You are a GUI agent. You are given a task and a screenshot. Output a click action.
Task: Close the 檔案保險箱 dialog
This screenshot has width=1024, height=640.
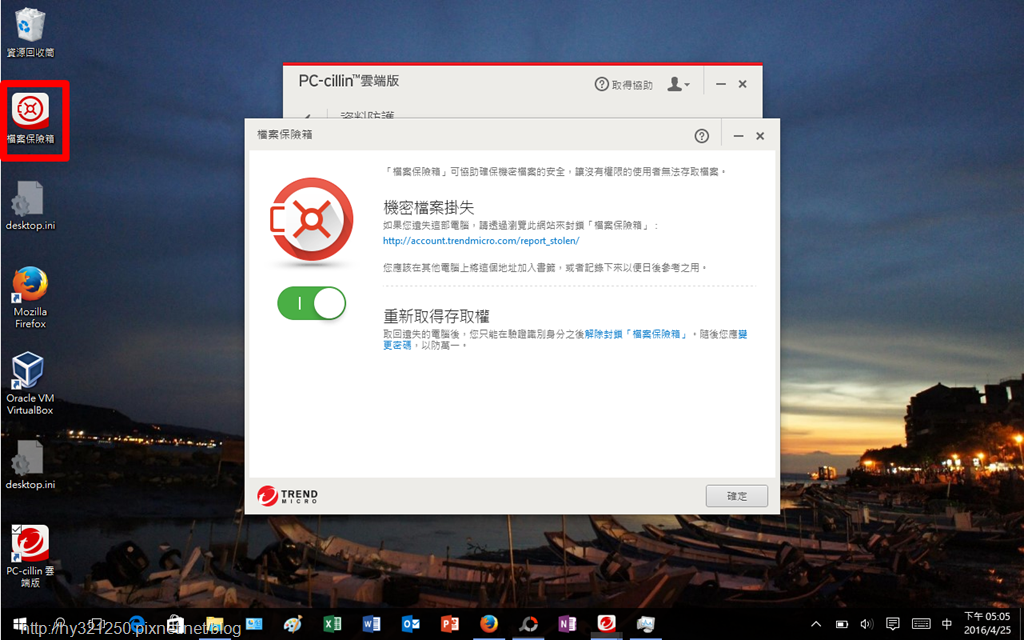(760, 136)
